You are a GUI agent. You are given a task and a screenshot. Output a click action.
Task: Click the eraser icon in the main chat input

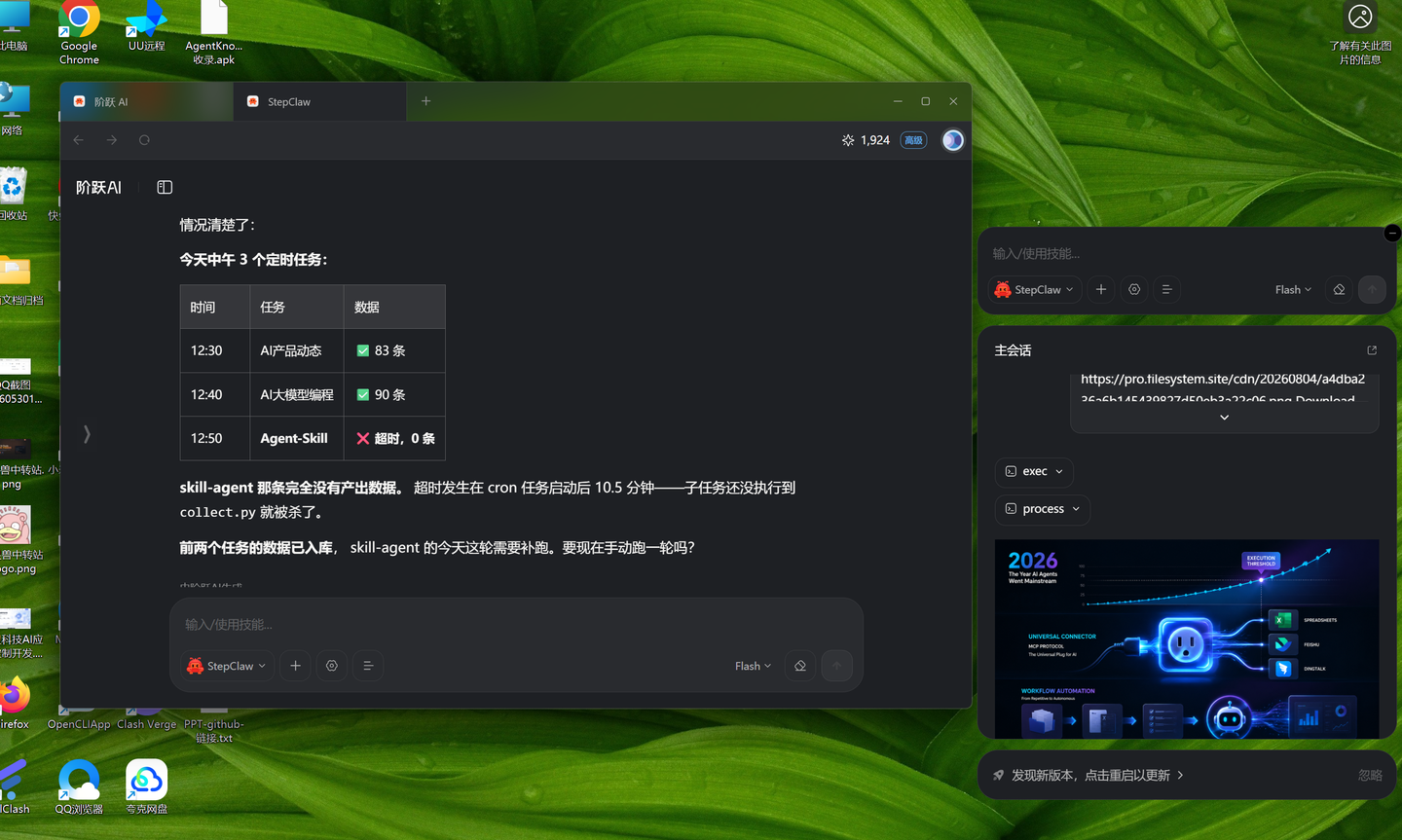[x=800, y=666]
